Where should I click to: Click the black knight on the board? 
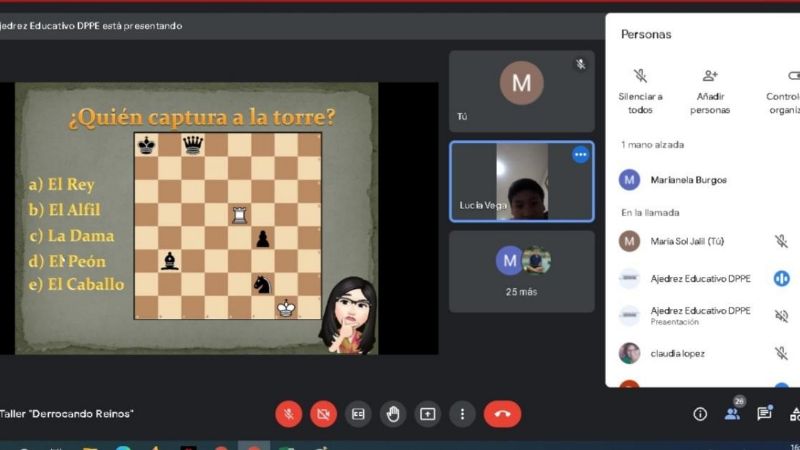262,285
